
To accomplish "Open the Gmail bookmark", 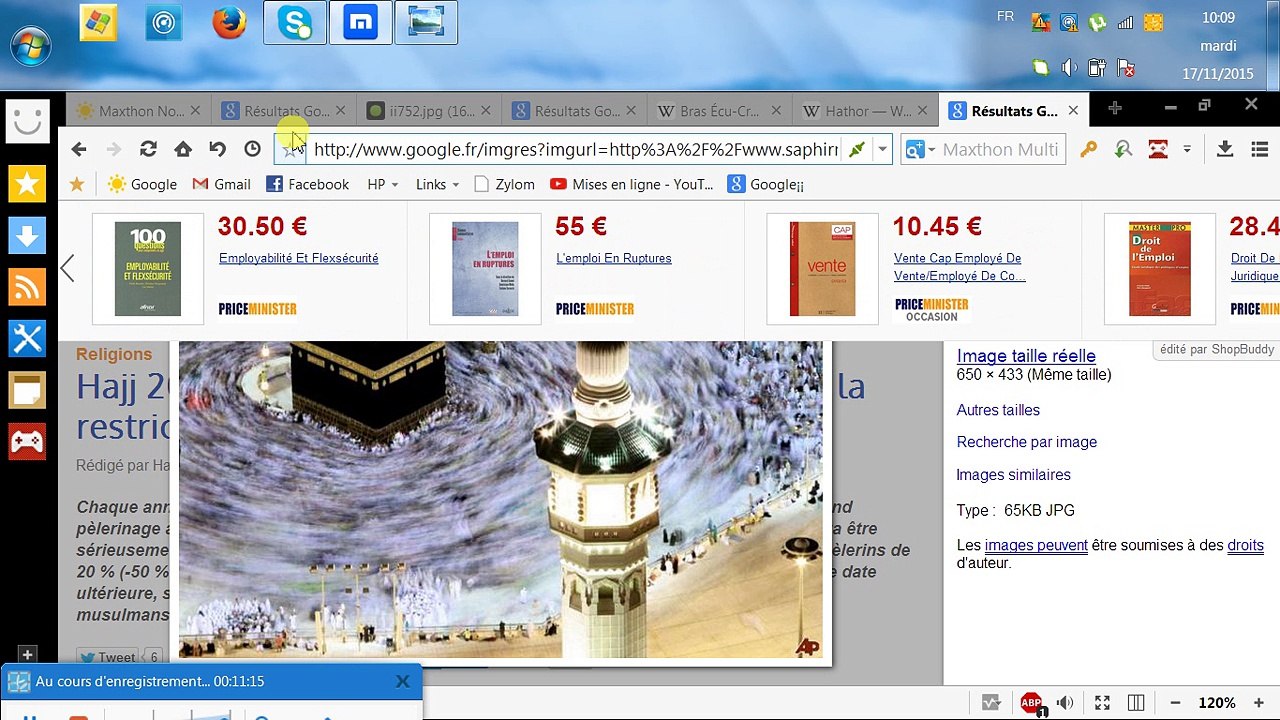I will [x=221, y=184].
